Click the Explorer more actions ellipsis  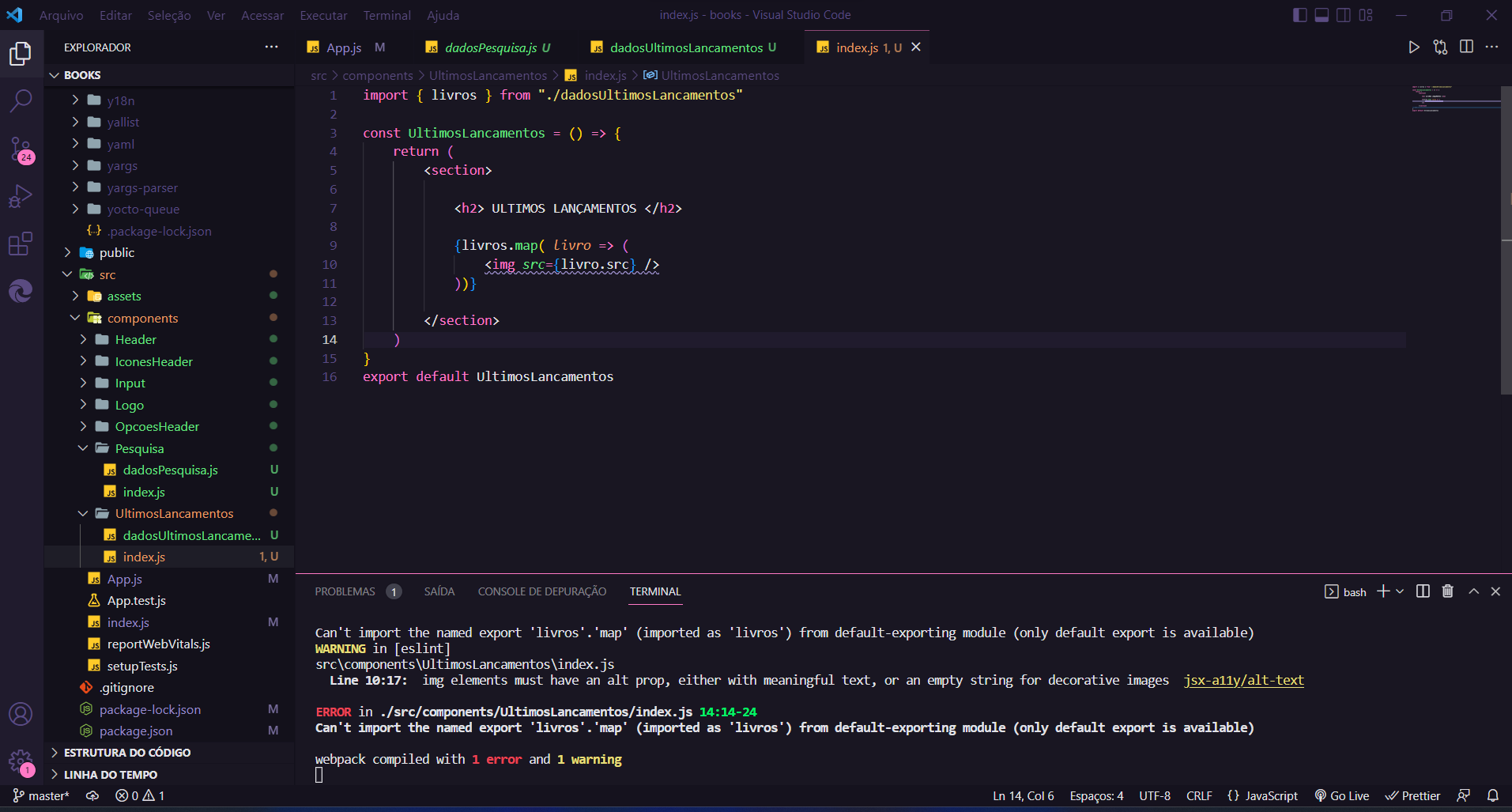click(x=271, y=47)
